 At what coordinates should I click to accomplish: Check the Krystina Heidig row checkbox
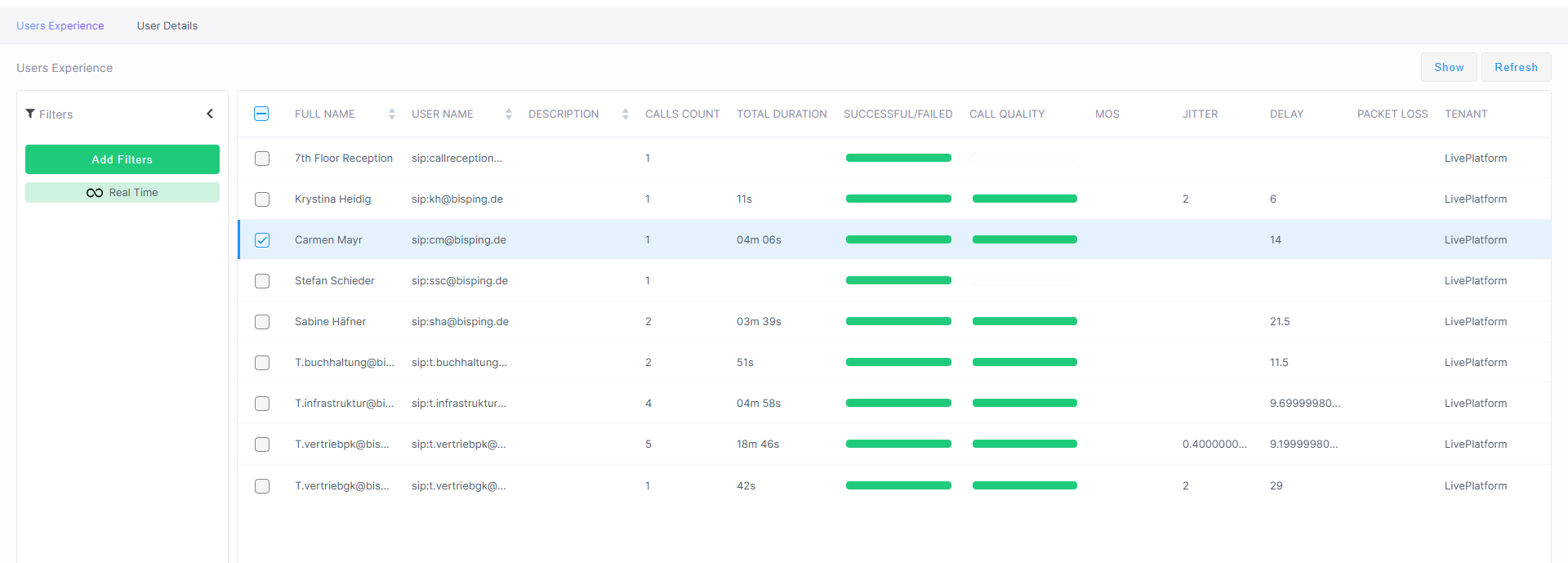[x=262, y=199]
